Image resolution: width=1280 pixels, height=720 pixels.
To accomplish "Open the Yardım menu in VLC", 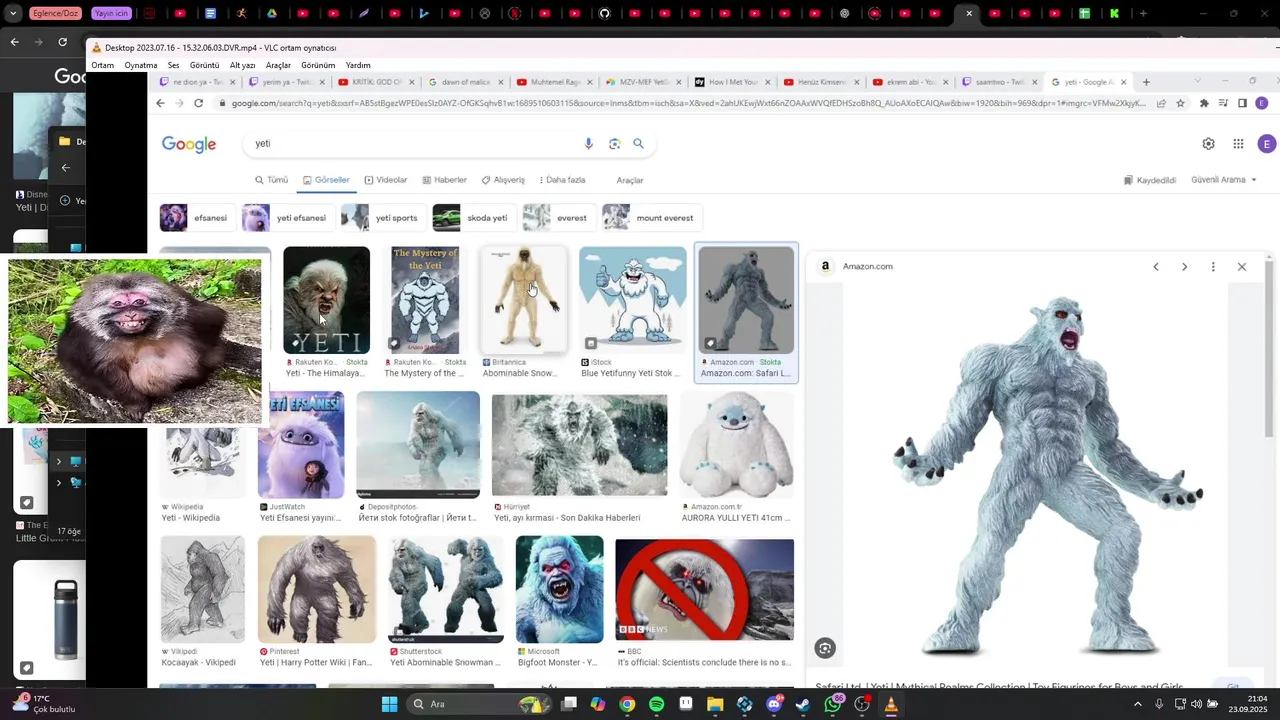I will 358,65.
